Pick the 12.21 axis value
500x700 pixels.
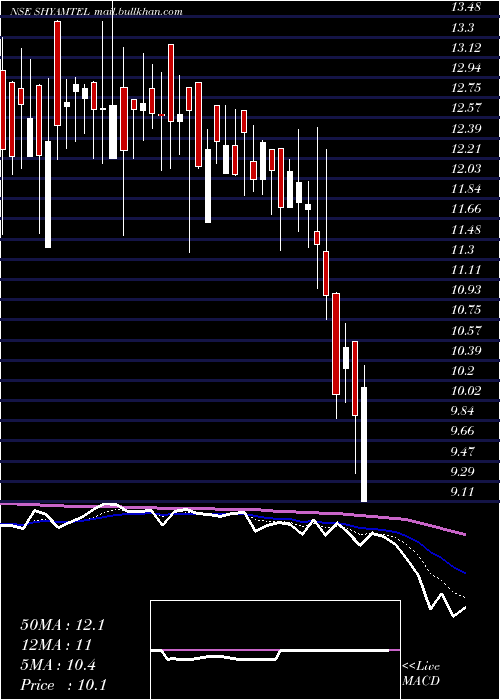(466, 149)
